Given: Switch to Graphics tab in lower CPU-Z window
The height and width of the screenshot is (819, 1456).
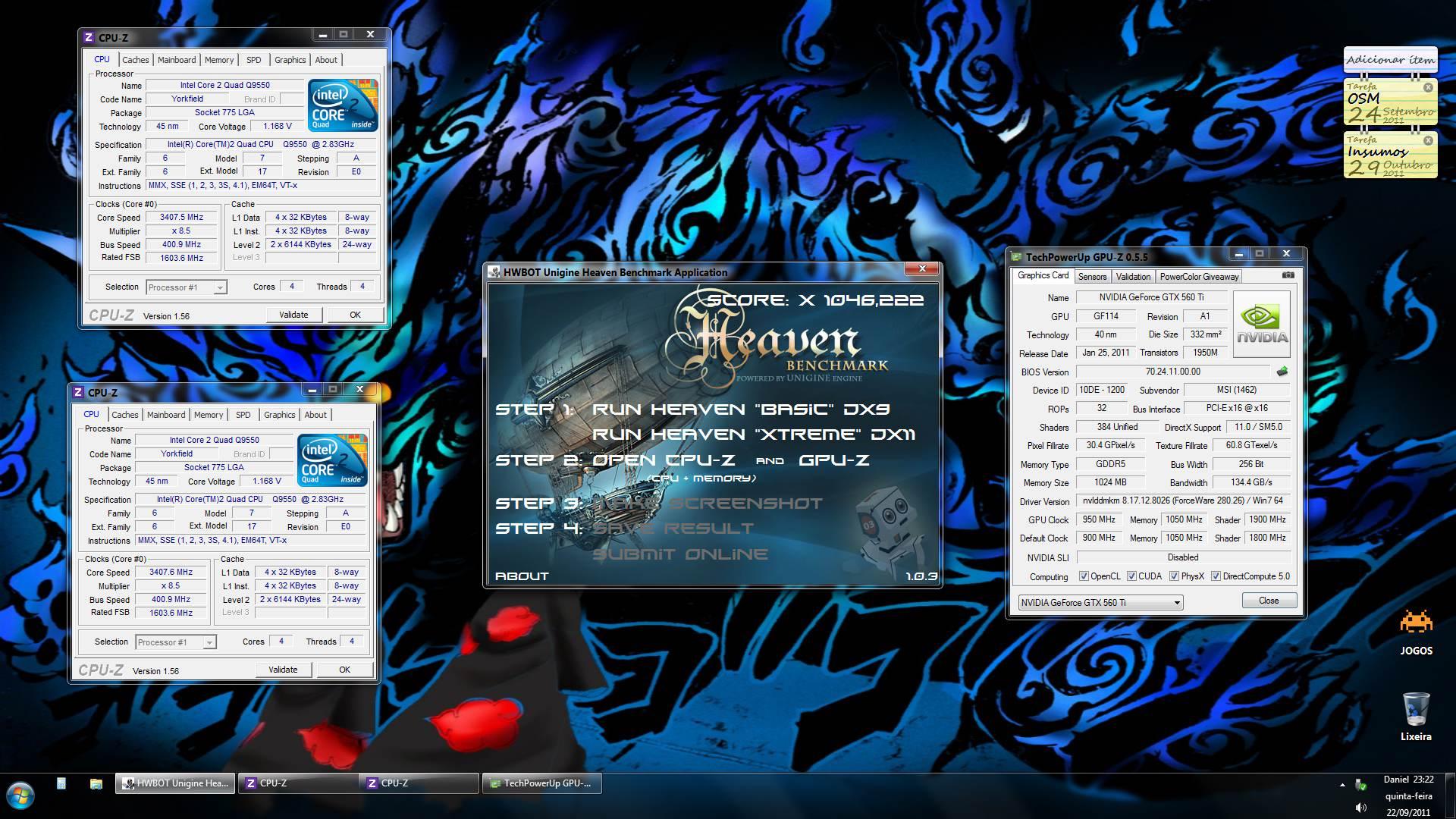Looking at the screenshot, I should click(x=280, y=415).
